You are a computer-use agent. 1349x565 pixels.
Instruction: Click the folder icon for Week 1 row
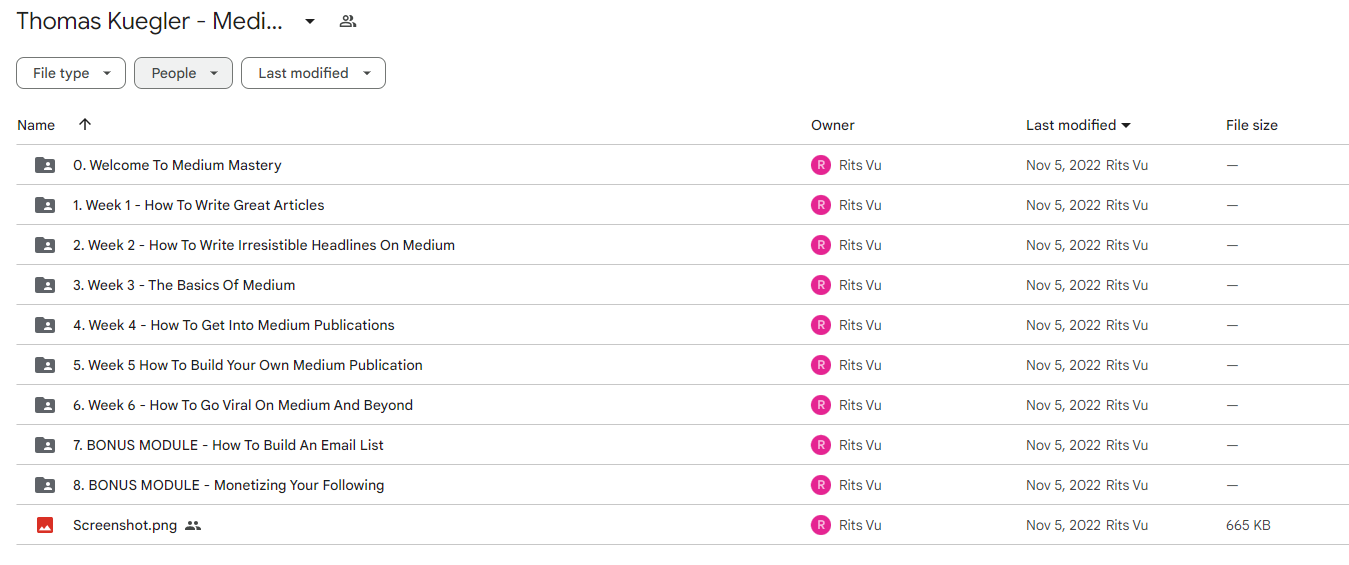[45, 205]
